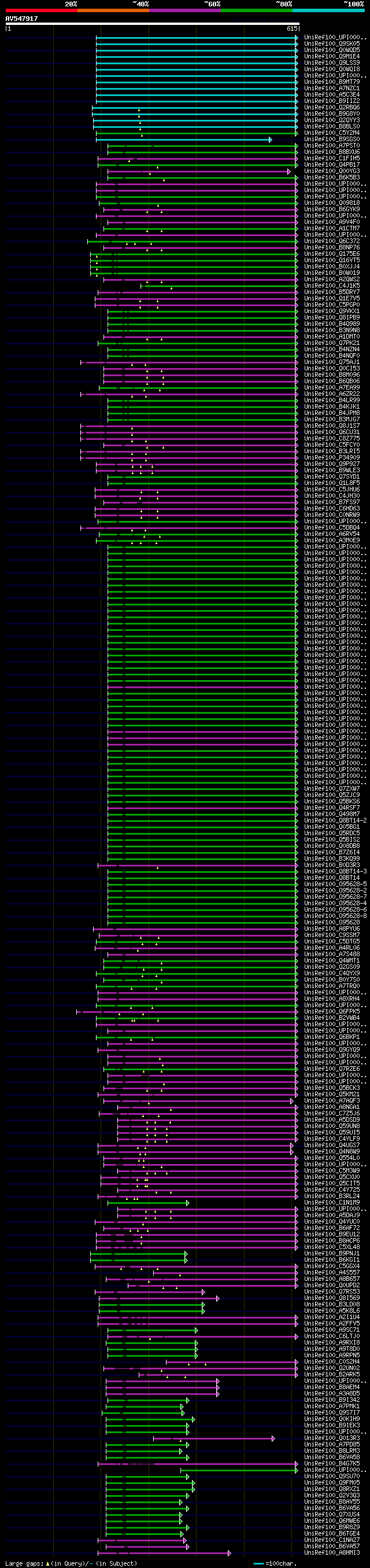
Task: Select hit UniRef100_A7EA99
Action: (332, 388)
